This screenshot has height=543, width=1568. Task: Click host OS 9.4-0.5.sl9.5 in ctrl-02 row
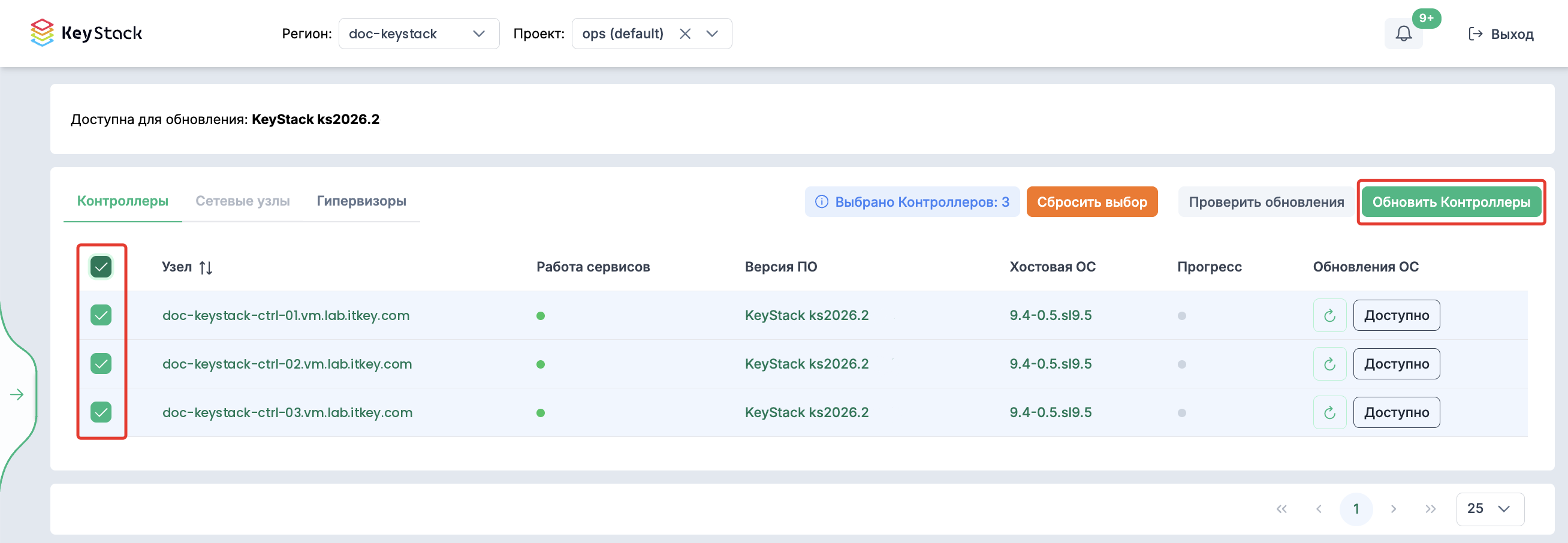coord(1051,364)
